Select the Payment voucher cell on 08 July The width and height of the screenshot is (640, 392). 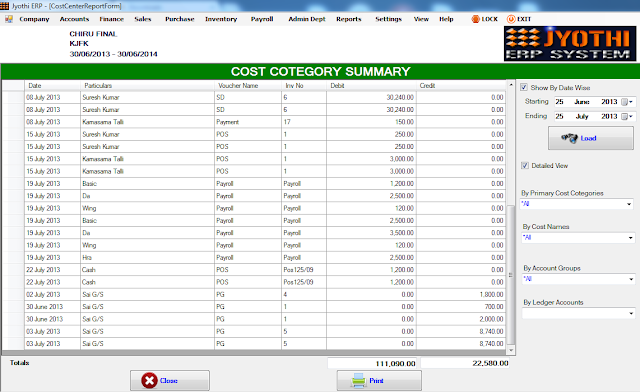tap(248, 122)
